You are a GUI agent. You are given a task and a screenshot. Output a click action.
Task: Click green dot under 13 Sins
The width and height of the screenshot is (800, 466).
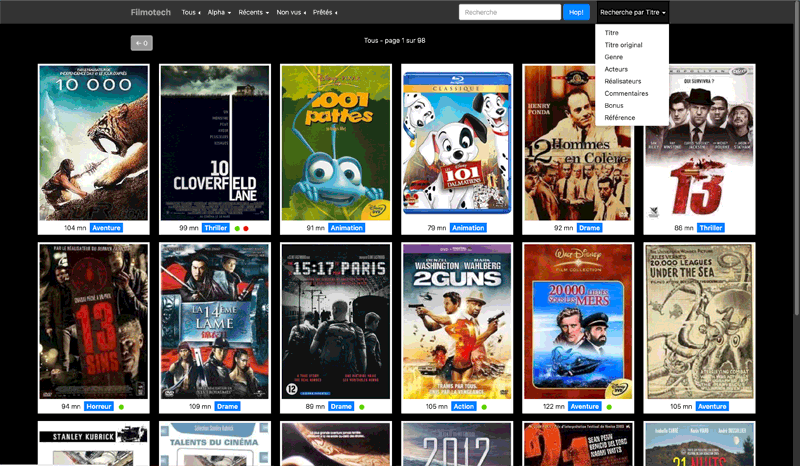[x=121, y=407]
